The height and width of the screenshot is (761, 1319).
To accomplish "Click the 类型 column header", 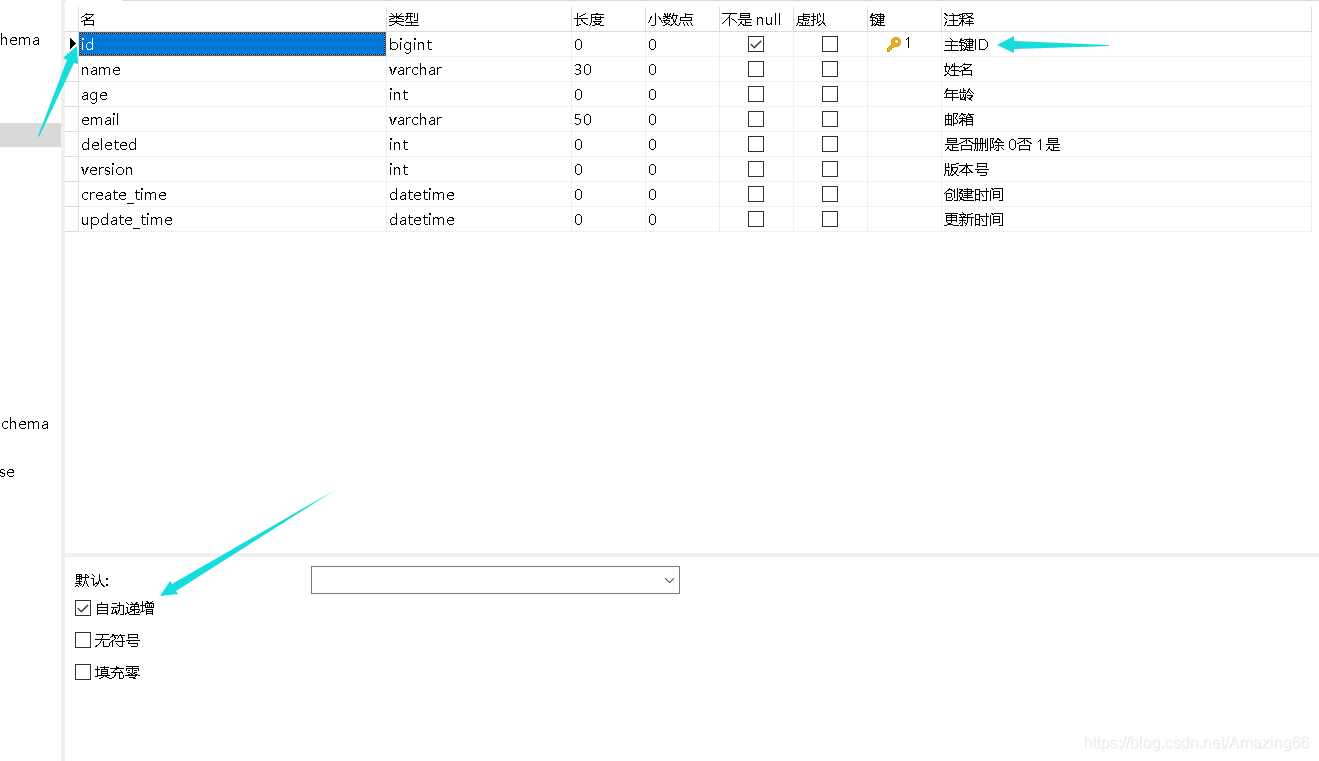I will tap(479, 20).
